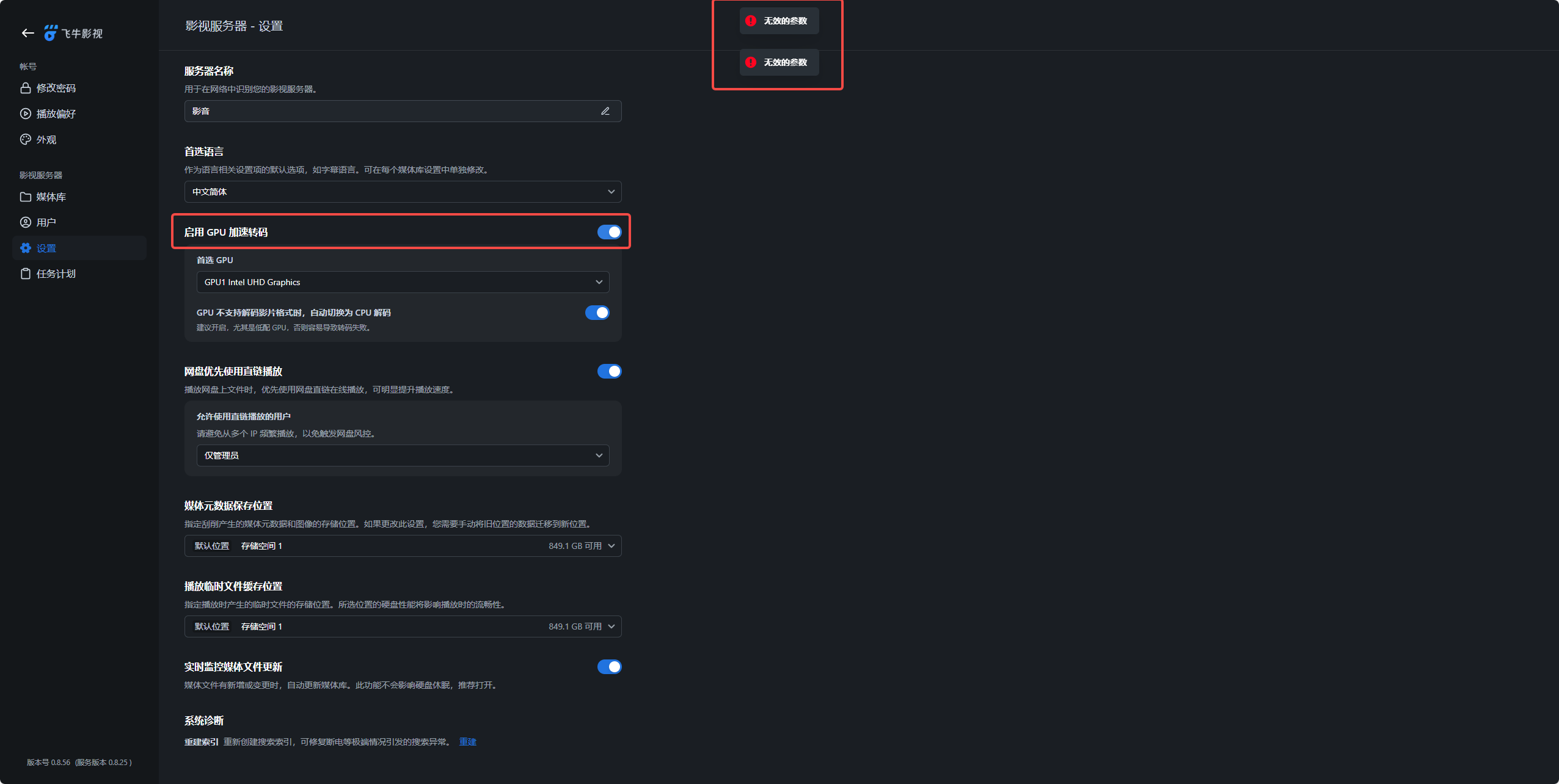Click the 飞牛影视 logo icon
The height and width of the screenshot is (784, 1559).
51,33
